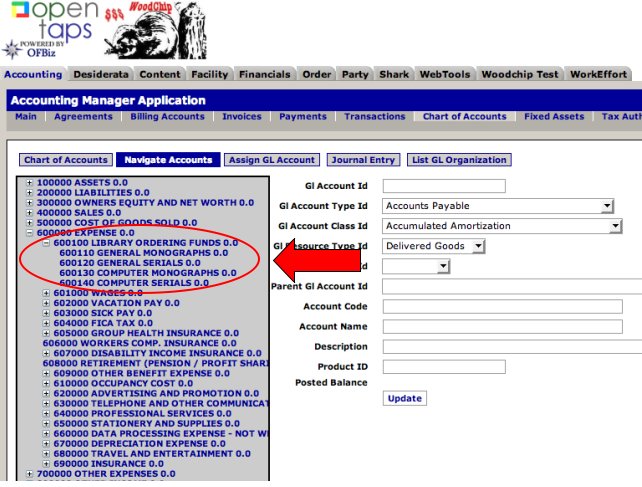Click the Gl Account Id input field
This screenshot has width=642, height=487.
[x=444, y=186]
